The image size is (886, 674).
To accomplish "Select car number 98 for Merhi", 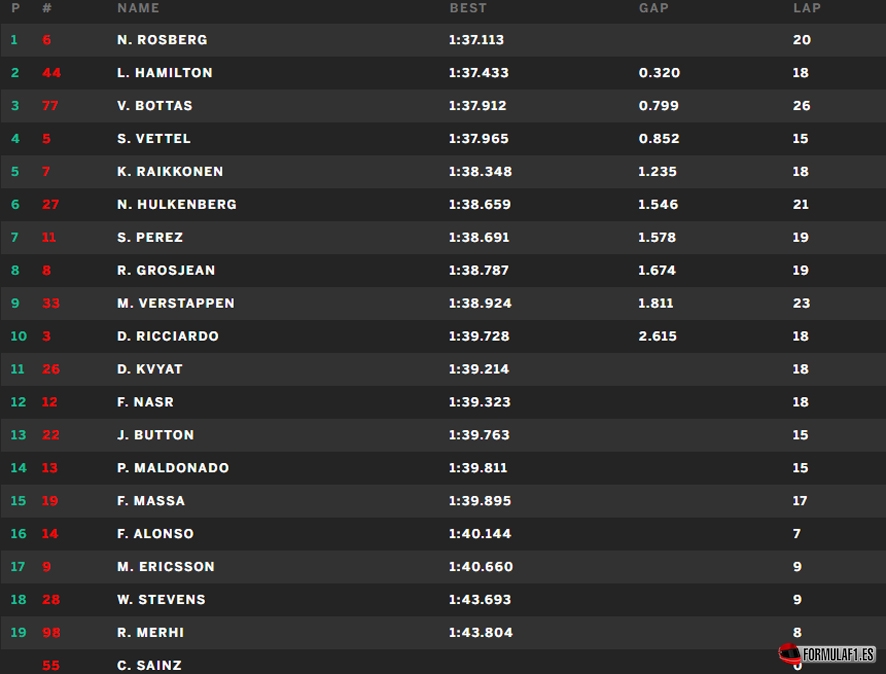I will tap(51, 633).
